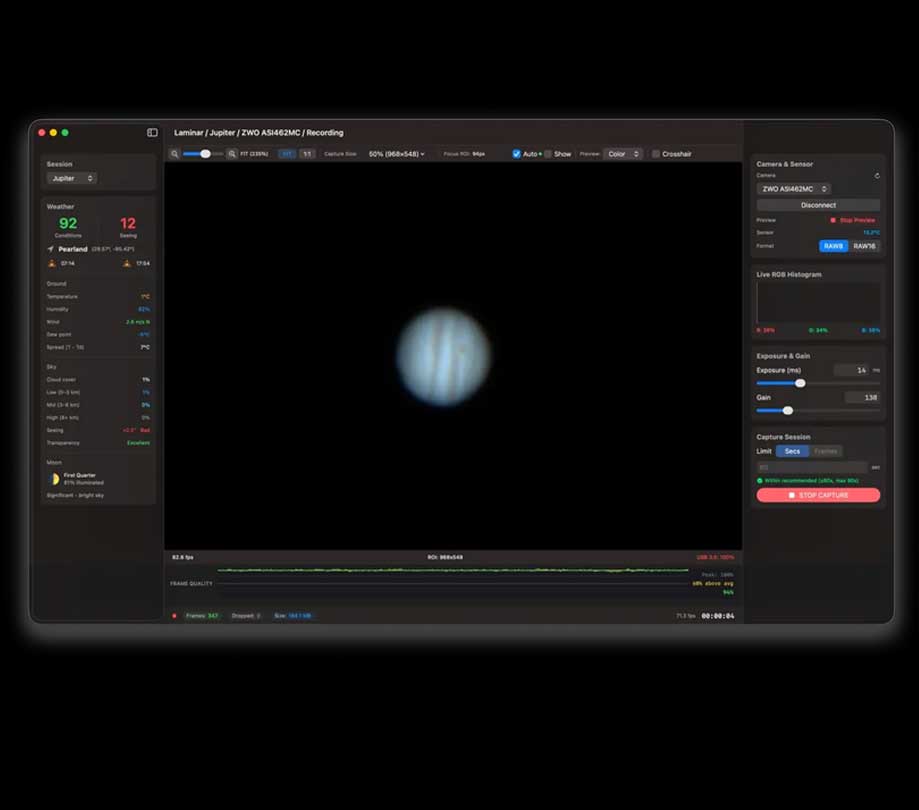Click the Stop Preview icon in Camera panel
This screenshot has height=810, width=919.
coord(833,220)
